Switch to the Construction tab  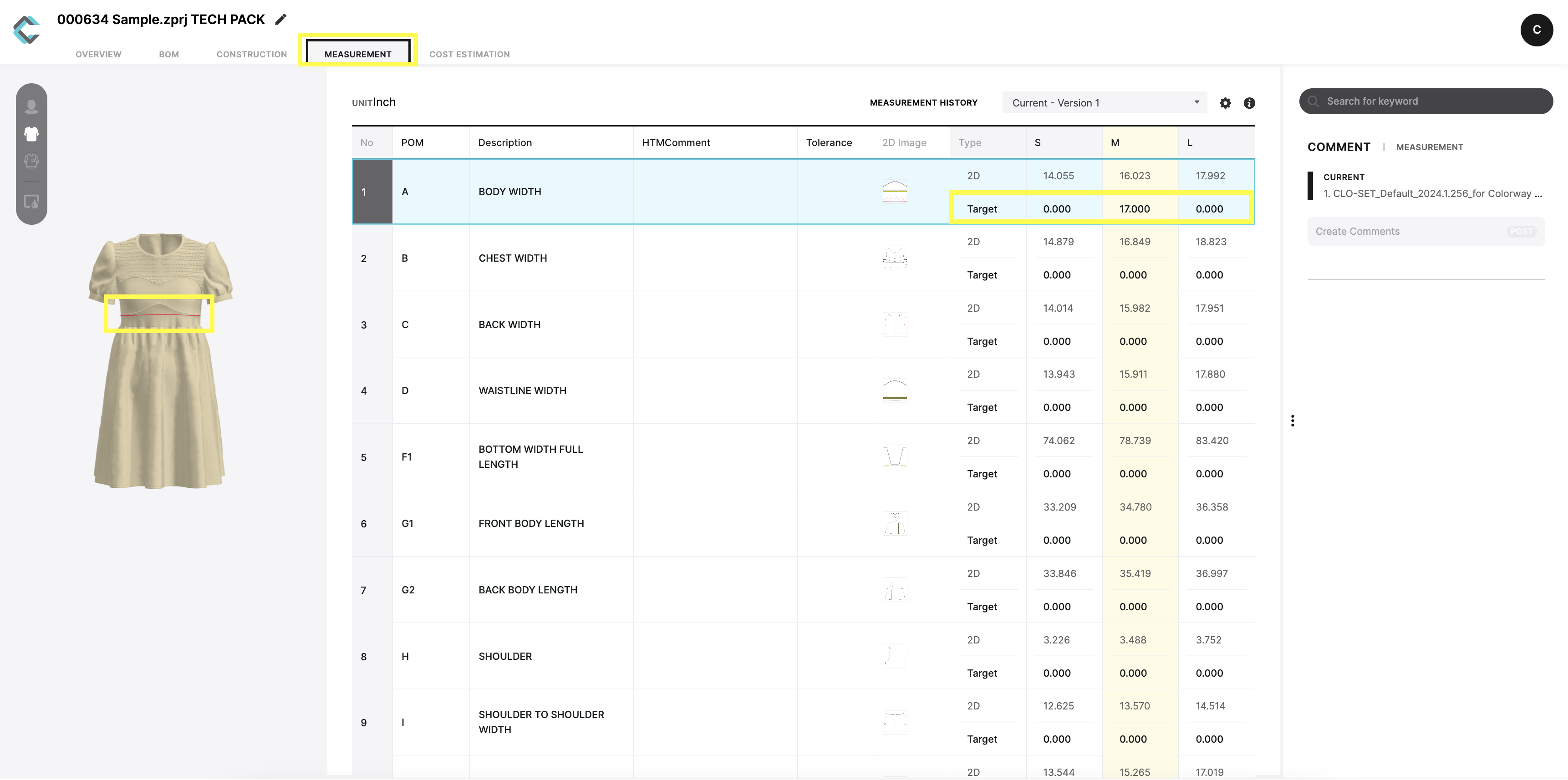click(251, 54)
